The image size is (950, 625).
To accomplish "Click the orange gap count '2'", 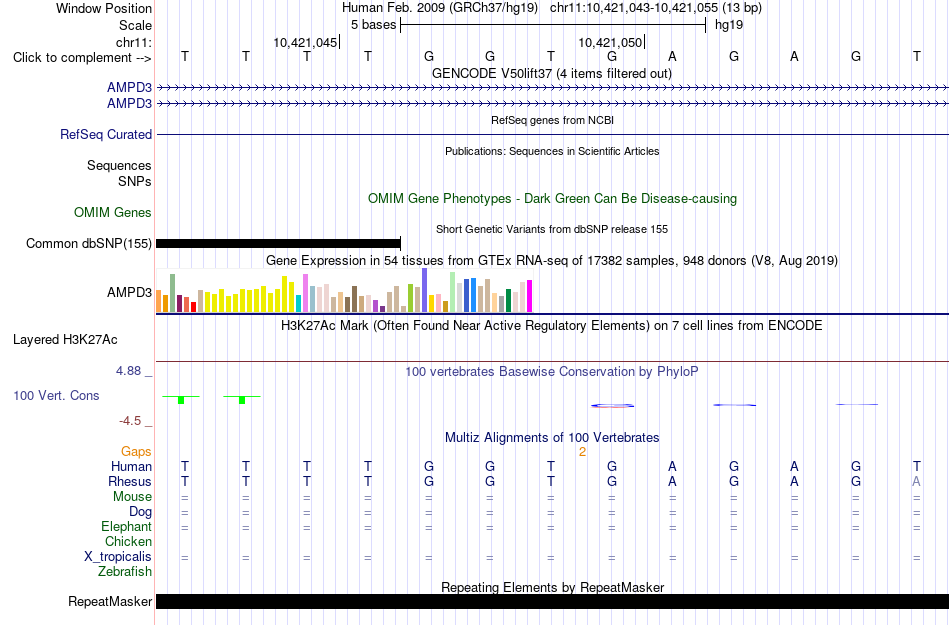I will coord(582,452).
